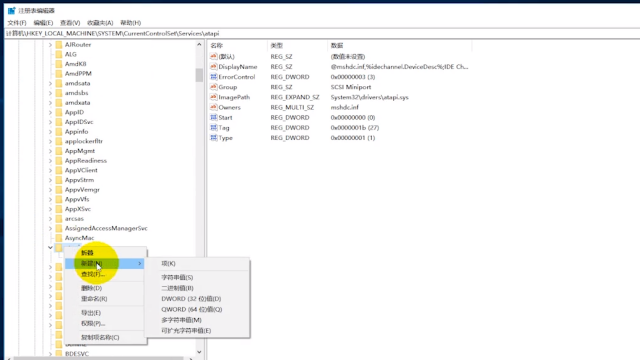Click the Start DWORD value icon
The width and height of the screenshot is (640, 360).
[x=213, y=117]
